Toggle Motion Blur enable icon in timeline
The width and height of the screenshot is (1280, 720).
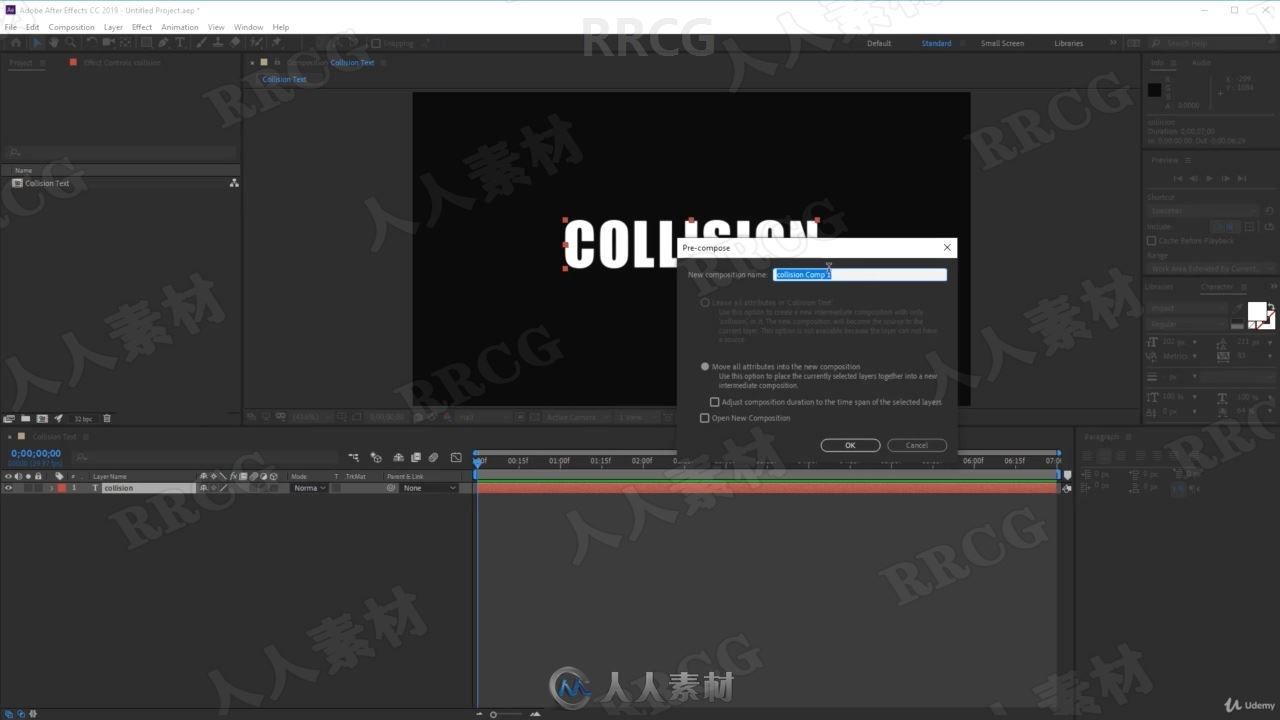(x=433, y=457)
